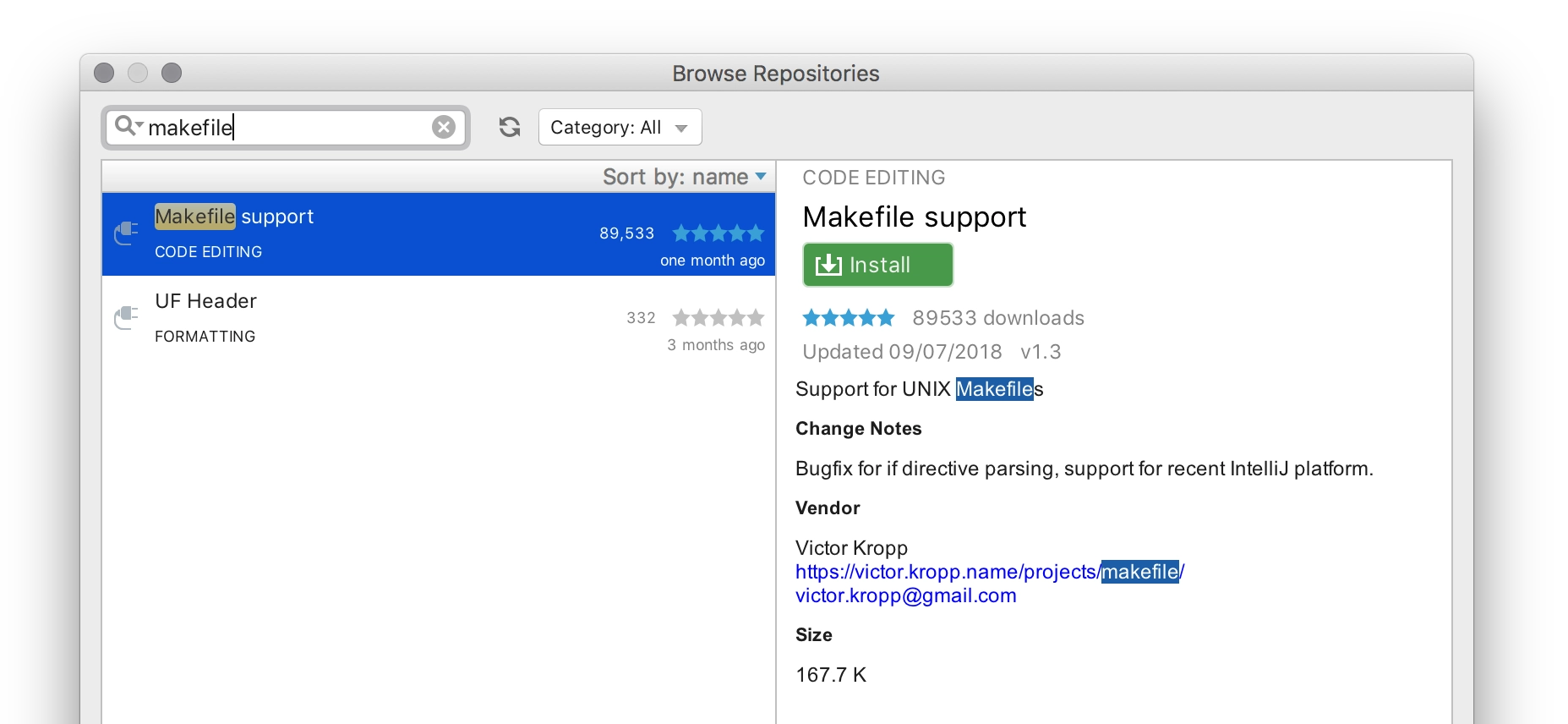1568x724 pixels.
Task: Click the CODE EDITING label in details
Action: (874, 178)
